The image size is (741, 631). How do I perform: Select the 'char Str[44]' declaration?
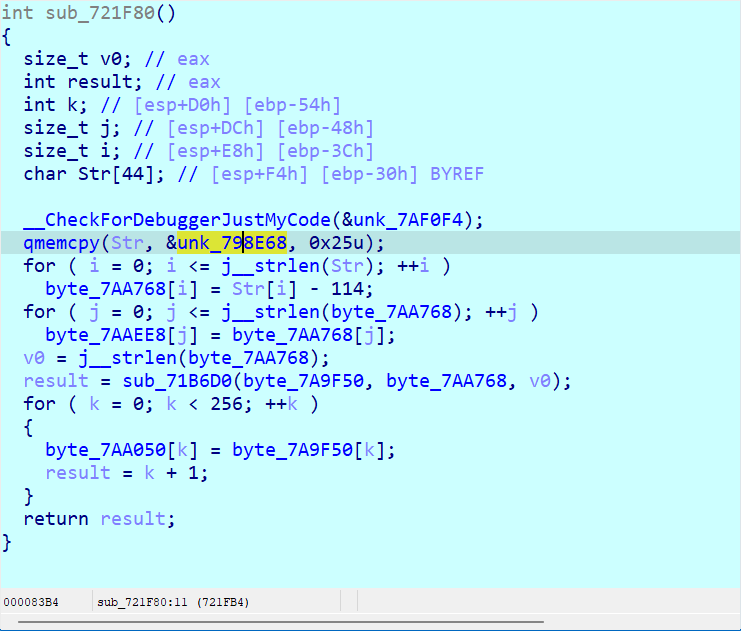[x=94, y=174]
